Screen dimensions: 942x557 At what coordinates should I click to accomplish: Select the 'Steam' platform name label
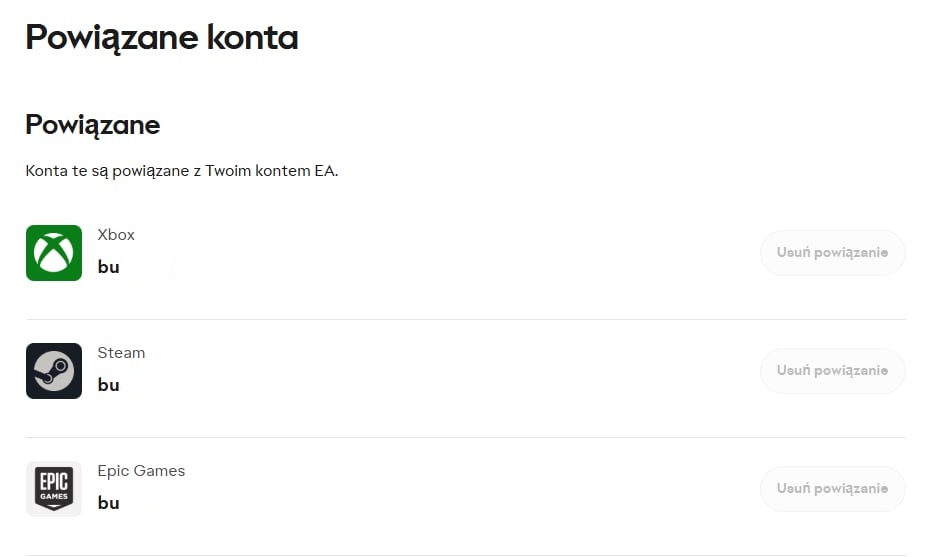(x=121, y=353)
